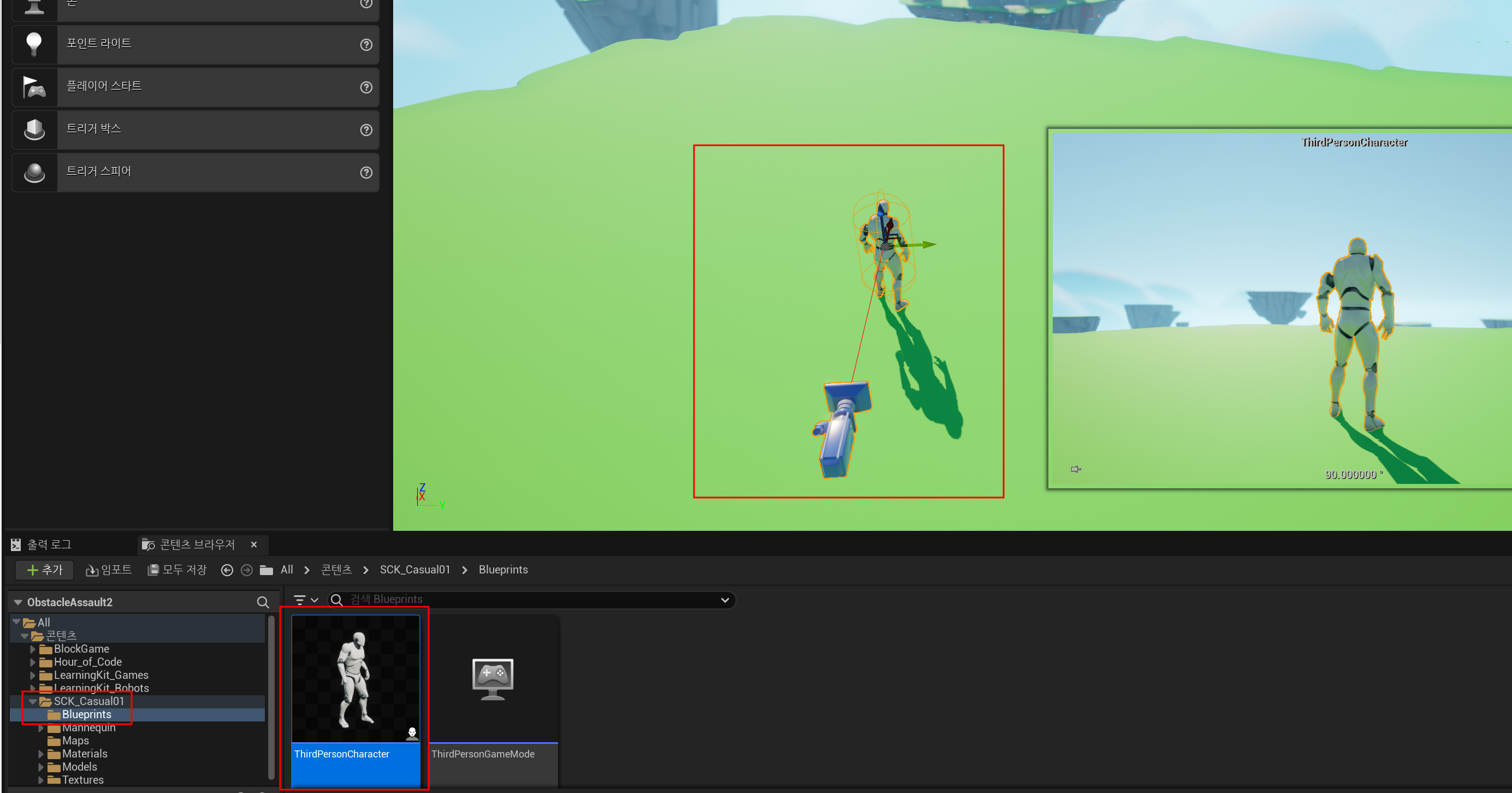The height and width of the screenshot is (793, 1512).
Task: Click the Add button in the content browser
Action: click(x=45, y=570)
